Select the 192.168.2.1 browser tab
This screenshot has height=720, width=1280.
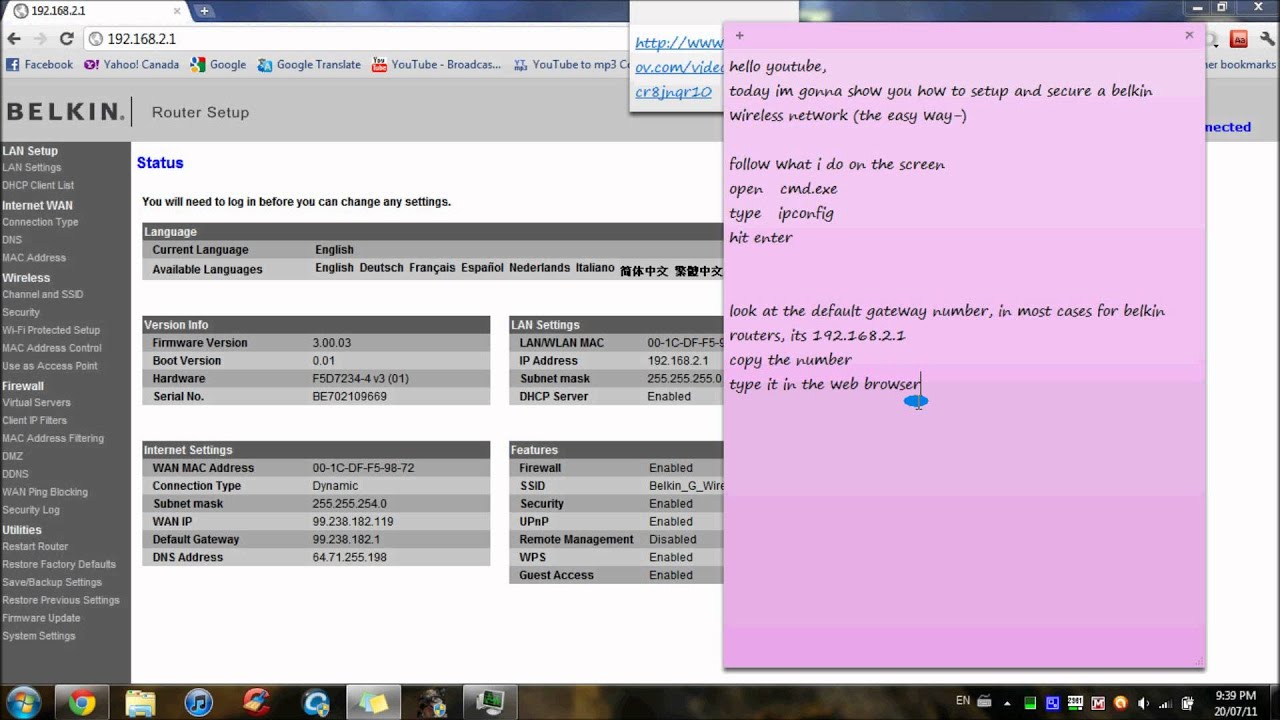point(95,11)
